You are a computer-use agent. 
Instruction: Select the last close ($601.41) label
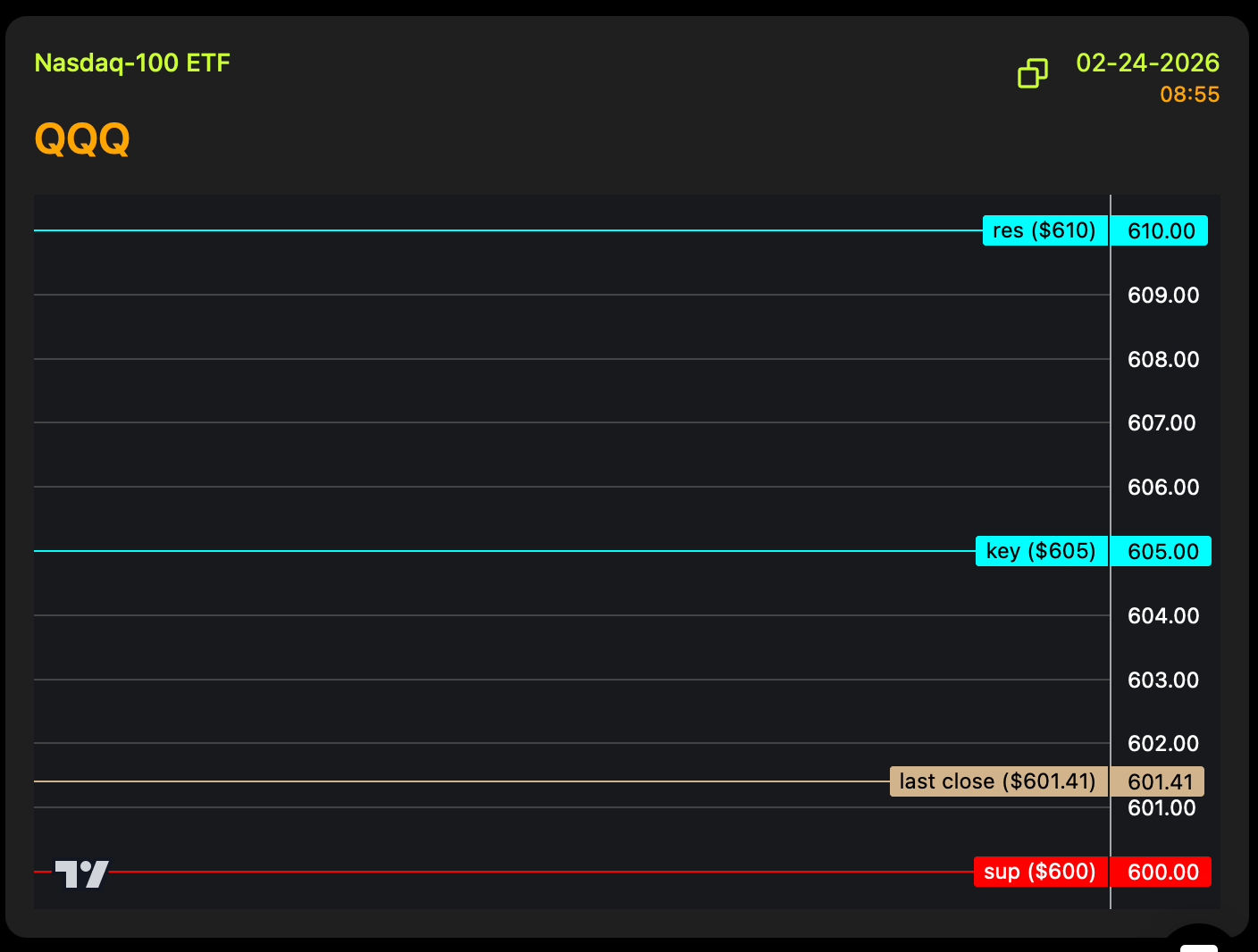tap(999, 781)
